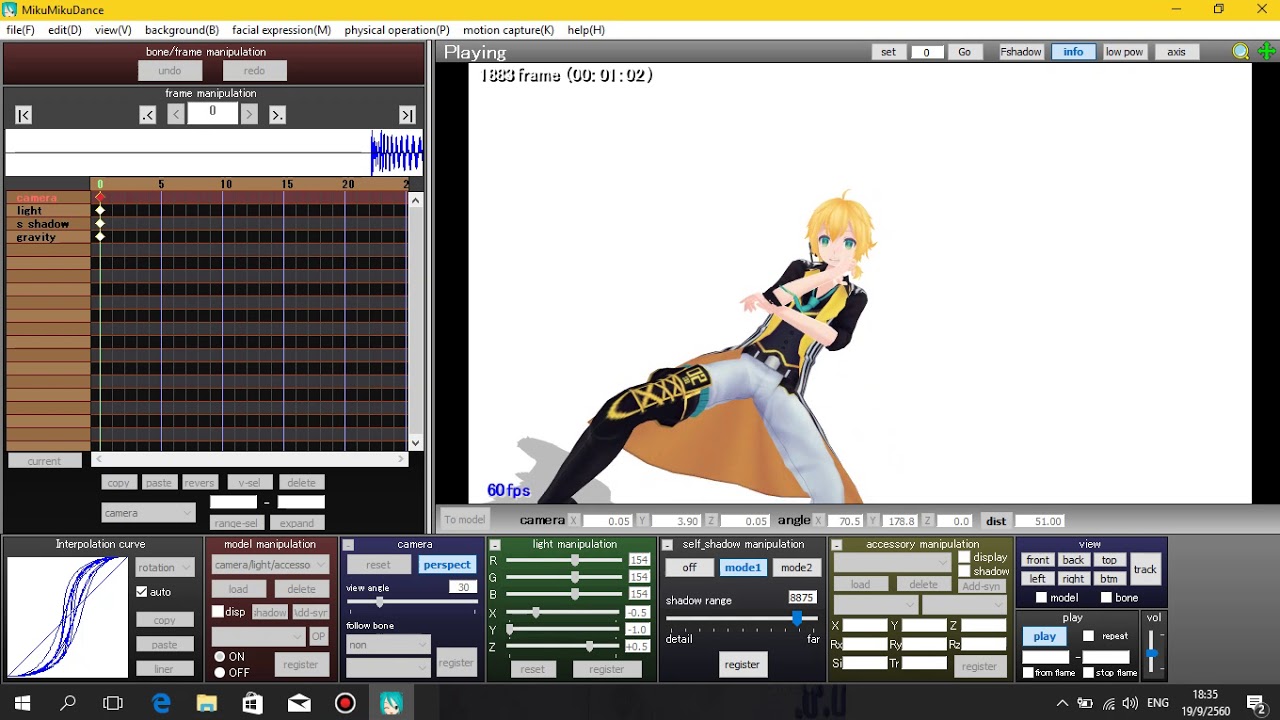This screenshot has height=720, width=1280.
Task: Adjust the shadow range slider
Action: 797,619
